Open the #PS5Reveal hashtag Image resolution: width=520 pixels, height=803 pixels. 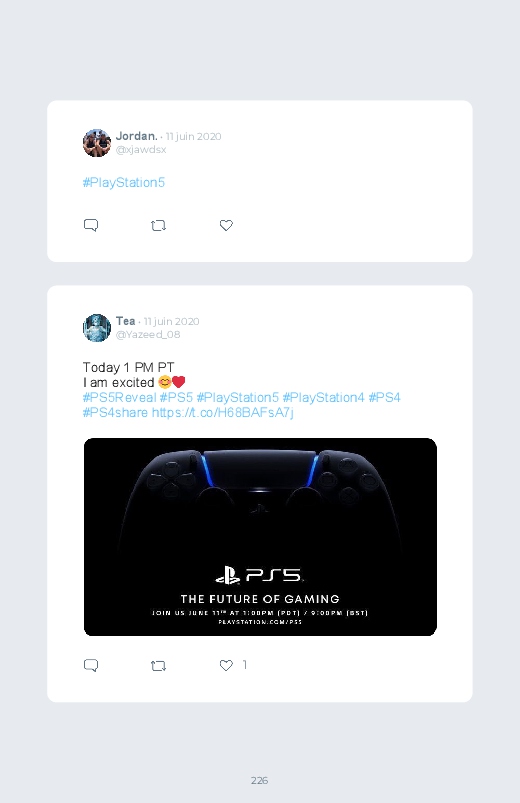click(x=119, y=397)
